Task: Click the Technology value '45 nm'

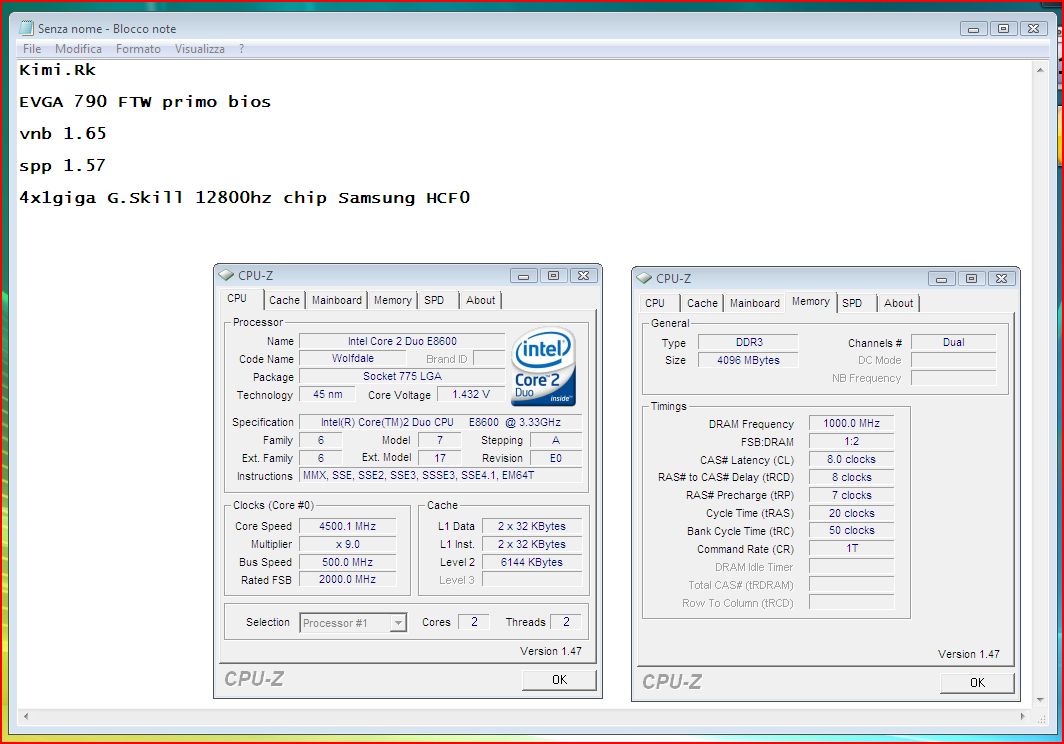Action: [x=327, y=394]
